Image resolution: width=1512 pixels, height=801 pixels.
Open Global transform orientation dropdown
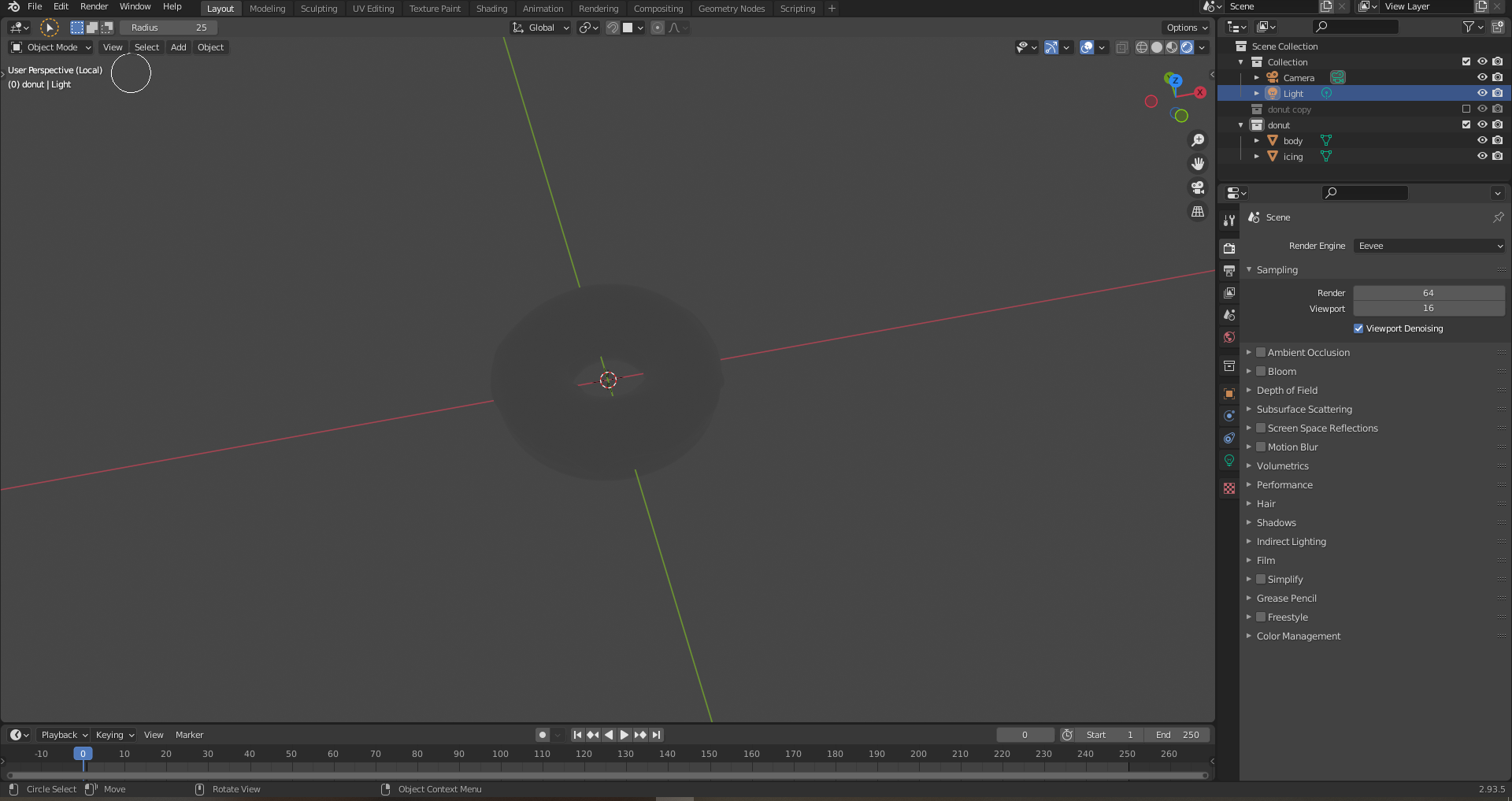(540, 28)
